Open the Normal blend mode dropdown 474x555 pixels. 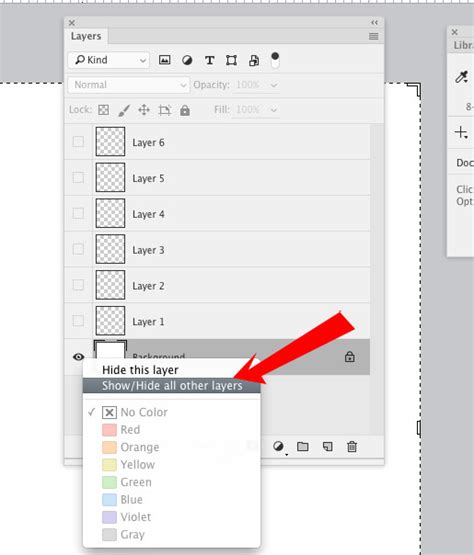coord(129,85)
